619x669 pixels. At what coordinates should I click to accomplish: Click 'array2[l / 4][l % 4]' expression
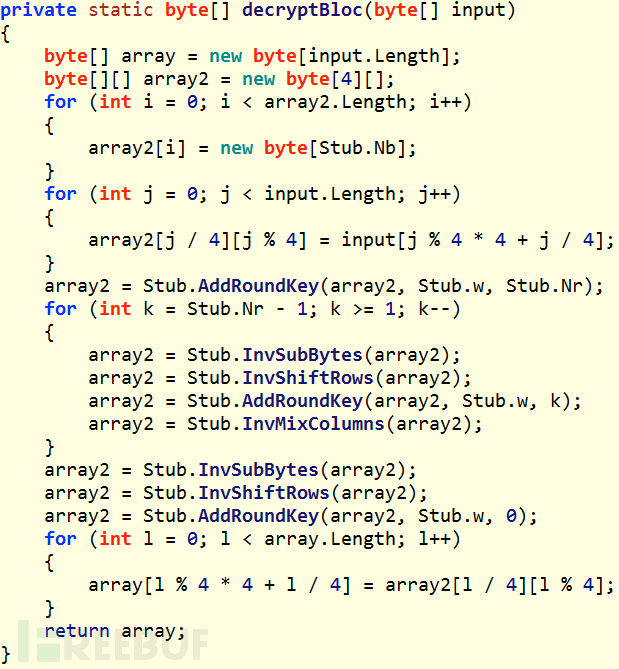pos(496,585)
